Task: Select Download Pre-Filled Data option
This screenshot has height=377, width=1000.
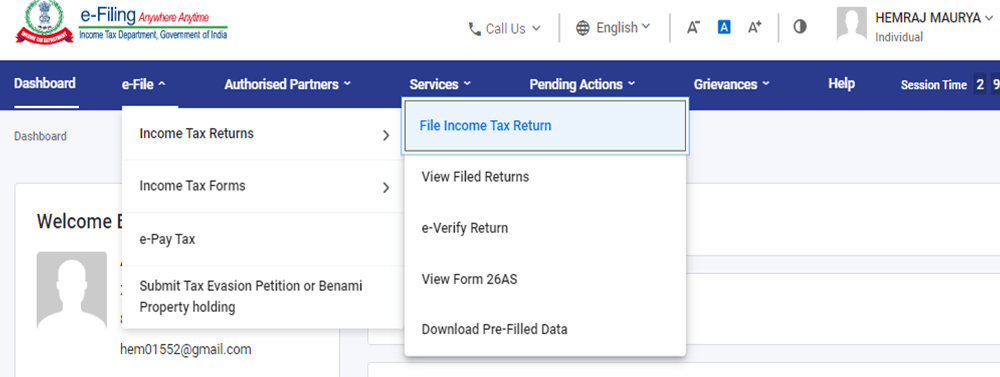Action: [x=545, y=330]
